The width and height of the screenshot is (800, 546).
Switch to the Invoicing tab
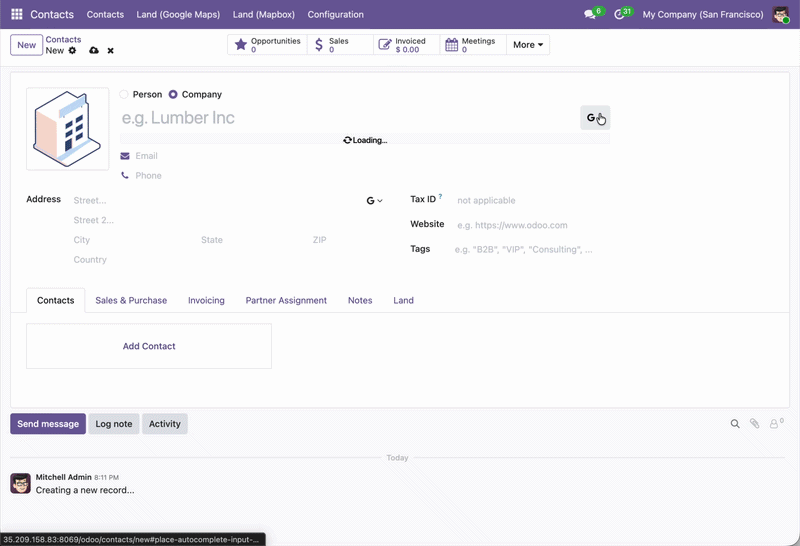click(x=206, y=301)
